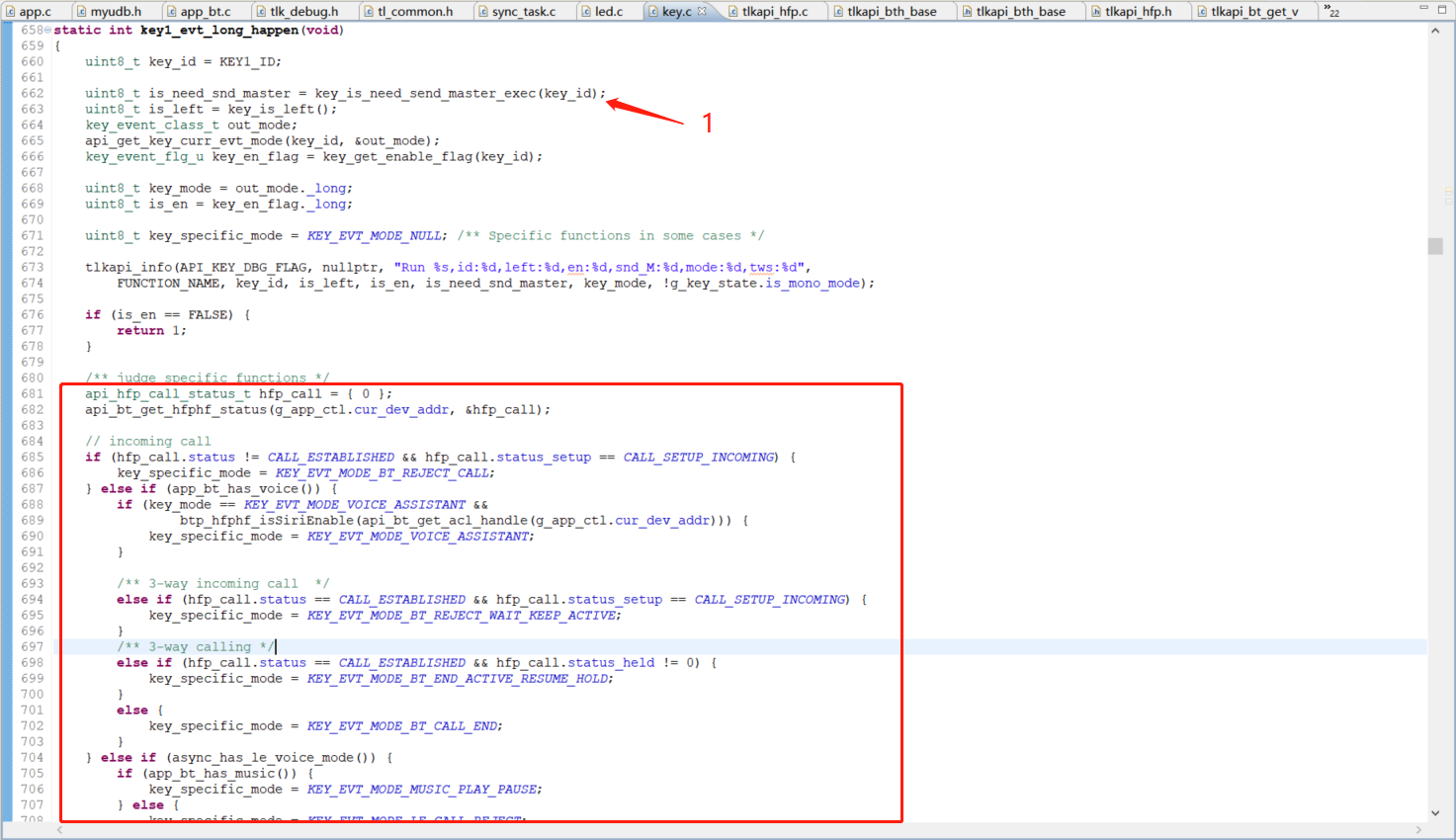Click the is_mono_mode field
Screen dimensions: 1456x840
813,284
